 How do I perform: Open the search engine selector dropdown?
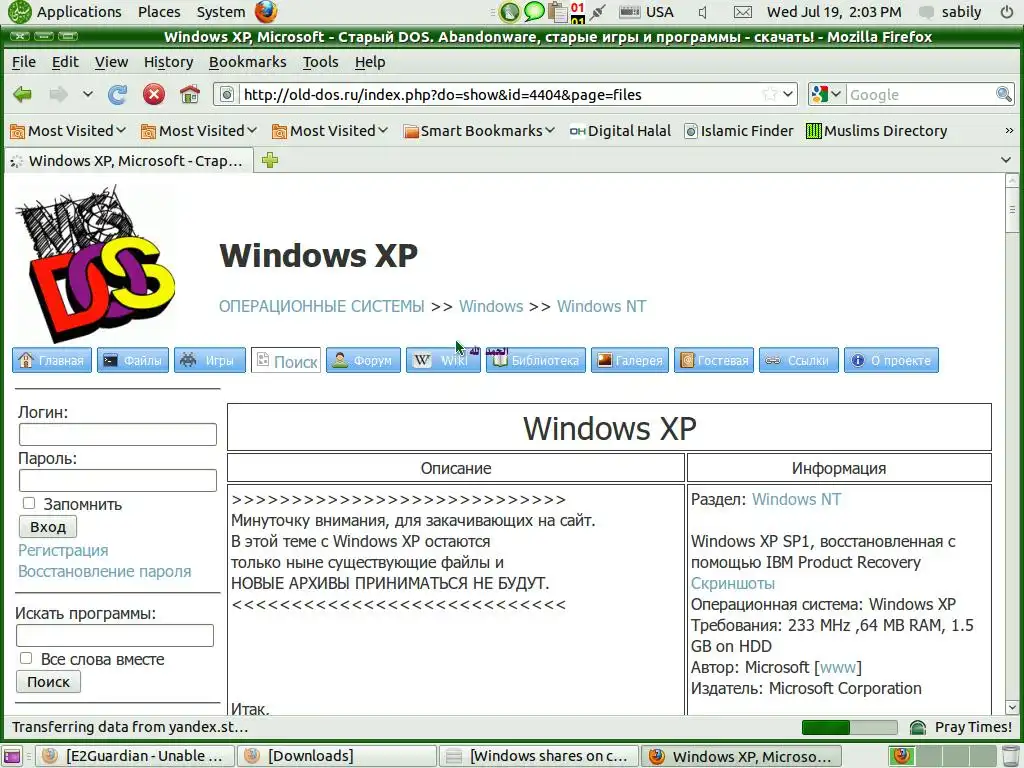[x=827, y=95]
